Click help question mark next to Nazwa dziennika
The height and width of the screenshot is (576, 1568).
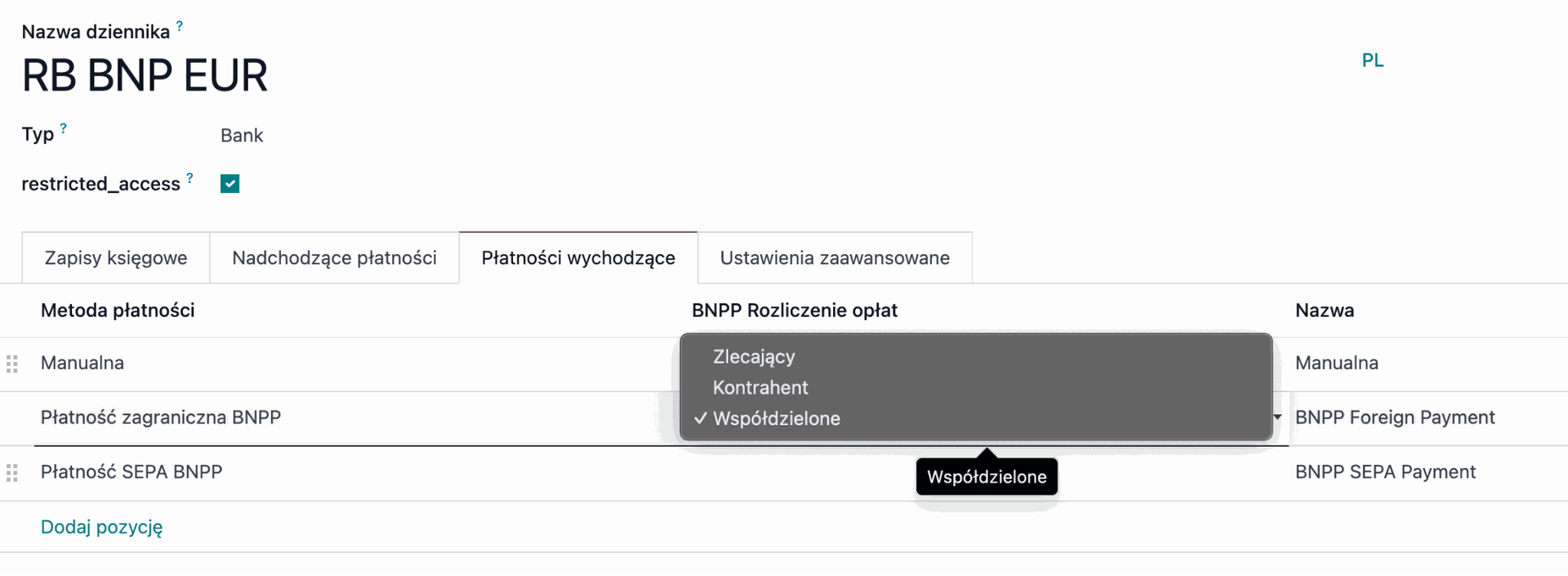coord(180,26)
